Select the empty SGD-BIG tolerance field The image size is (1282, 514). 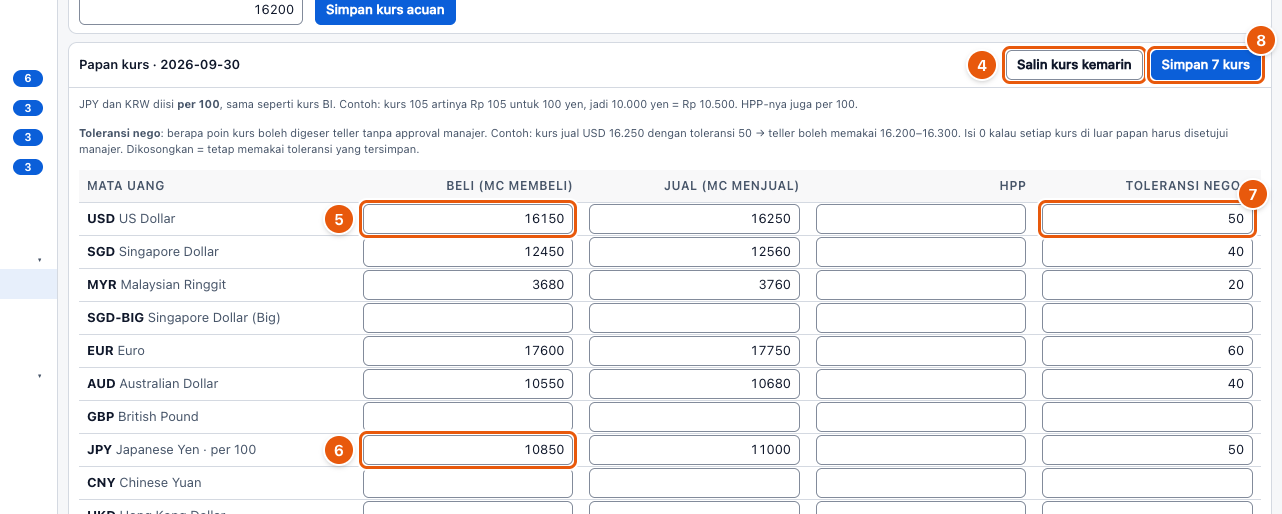[1147, 318]
